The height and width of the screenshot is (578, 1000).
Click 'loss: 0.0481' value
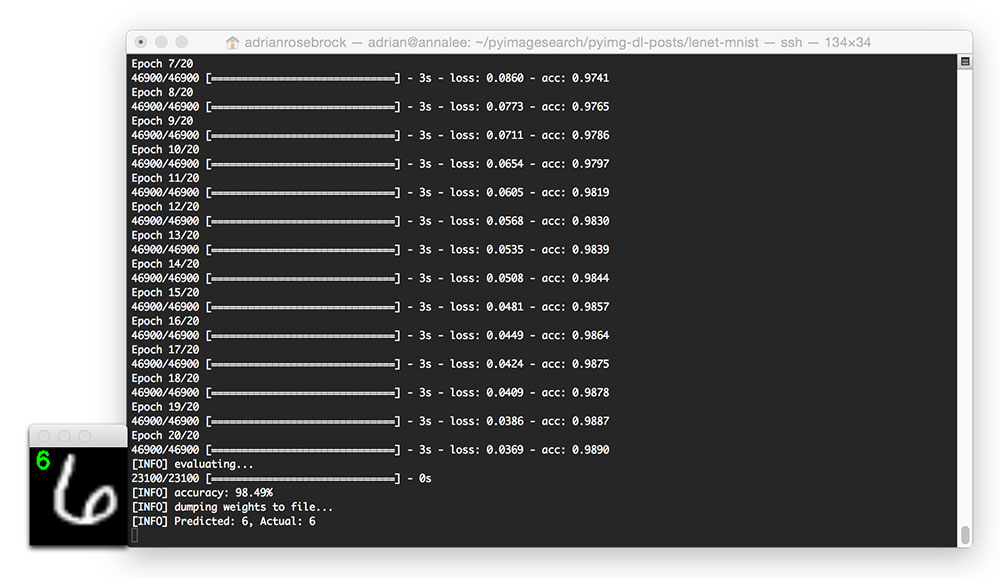(x=487, y=307)
